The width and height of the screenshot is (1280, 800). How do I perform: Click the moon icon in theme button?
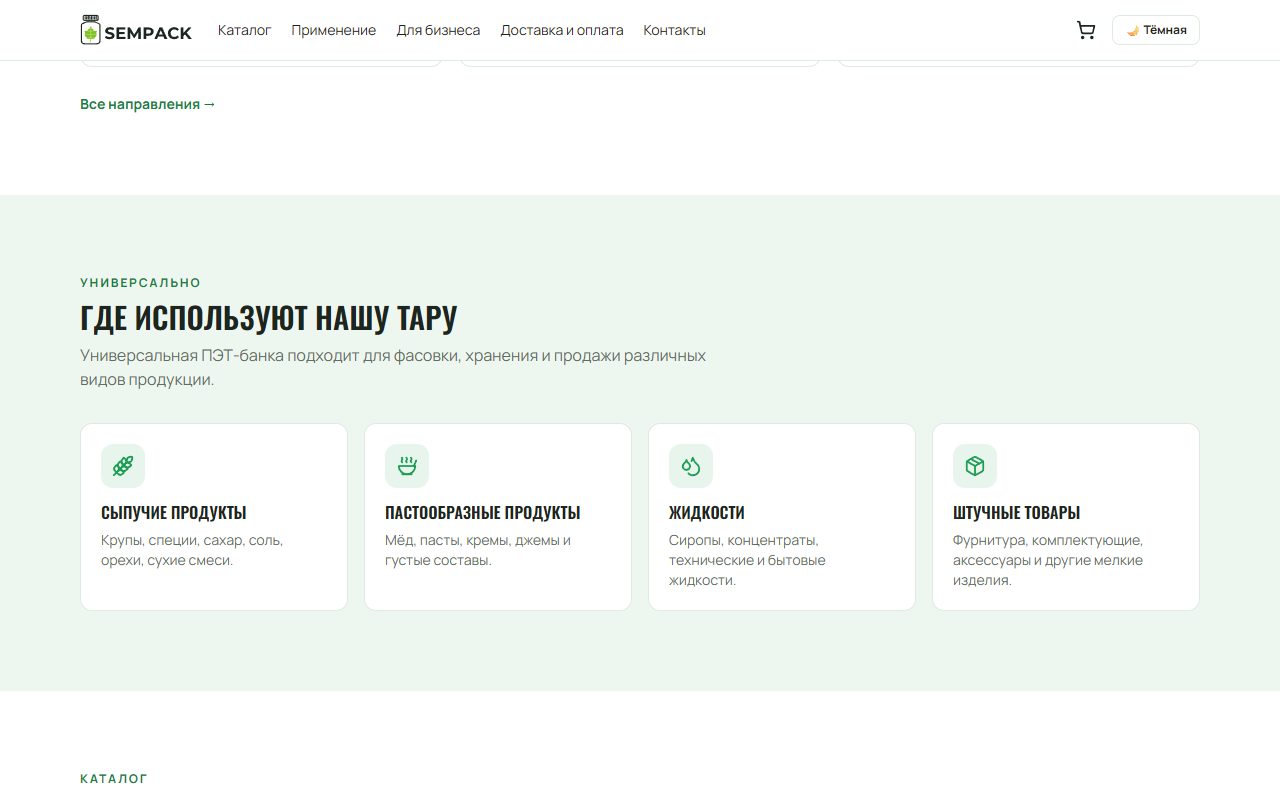1133,30
